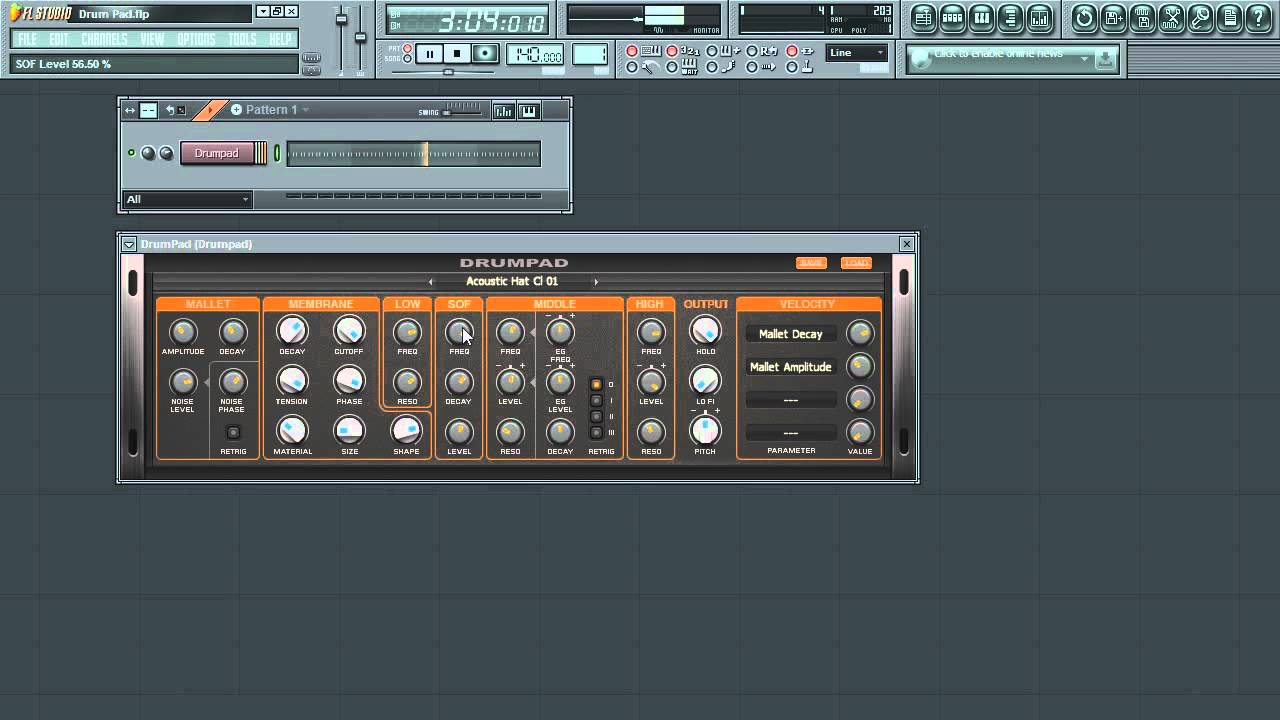Go to the next Drumpad preset
Image resolution: width=1280 pixels, height=720 pixels.
click(x=596, y=282)
